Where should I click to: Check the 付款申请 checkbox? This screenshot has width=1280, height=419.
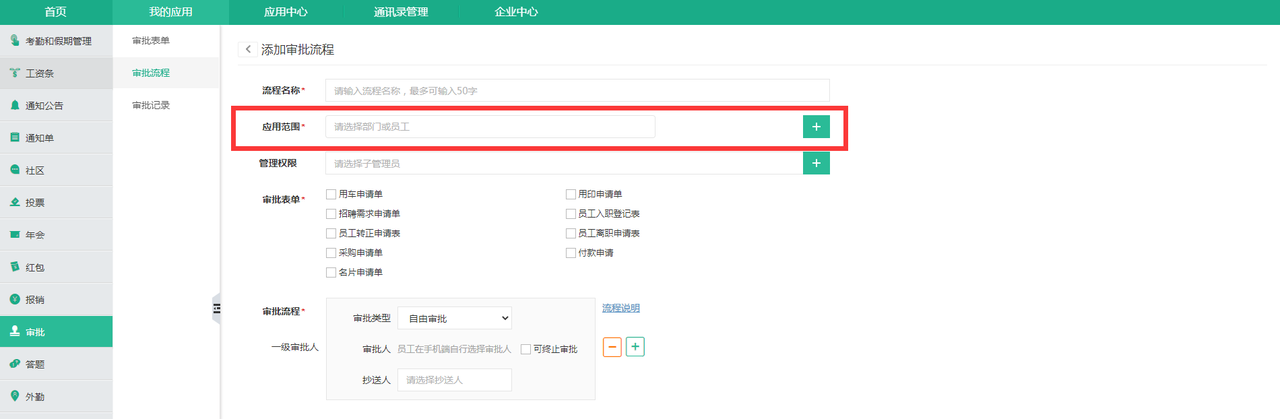pos(570,253)
